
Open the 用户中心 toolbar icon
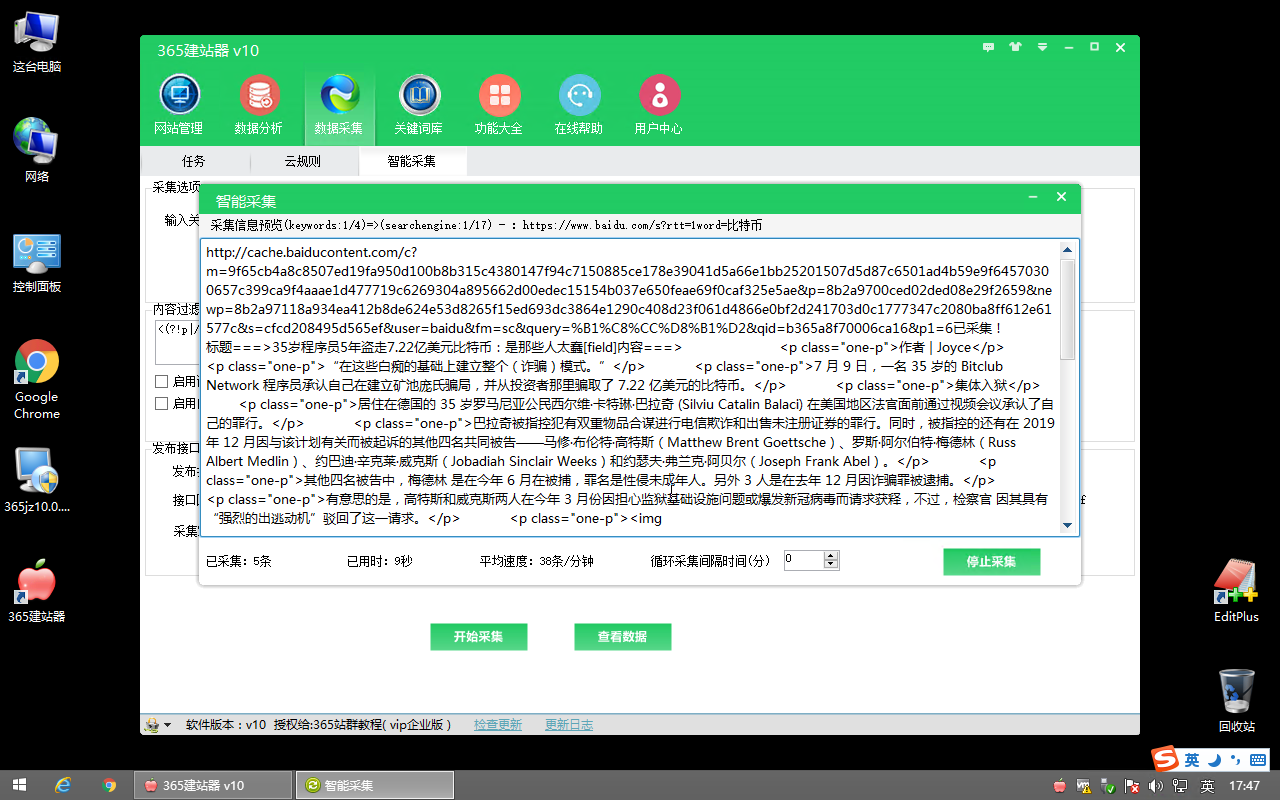659,105
